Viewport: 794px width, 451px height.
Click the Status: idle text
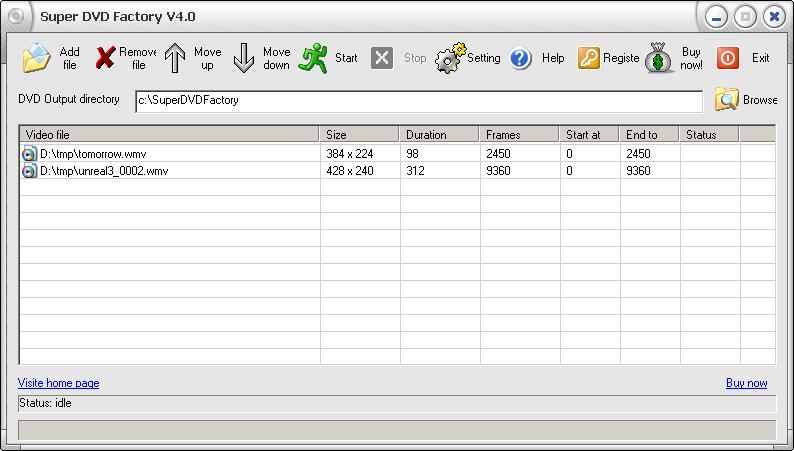(45, 403)
